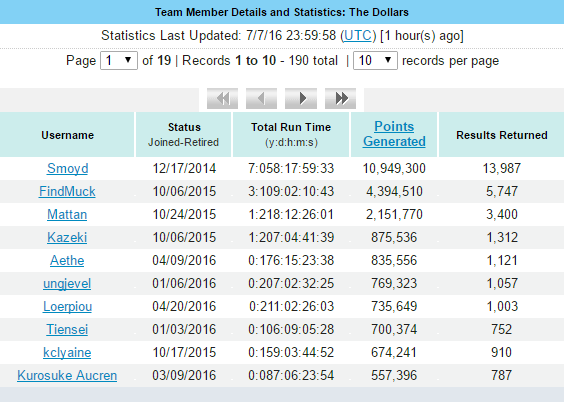
Task: Open the records per page dropdown
Action: point(375,60)
